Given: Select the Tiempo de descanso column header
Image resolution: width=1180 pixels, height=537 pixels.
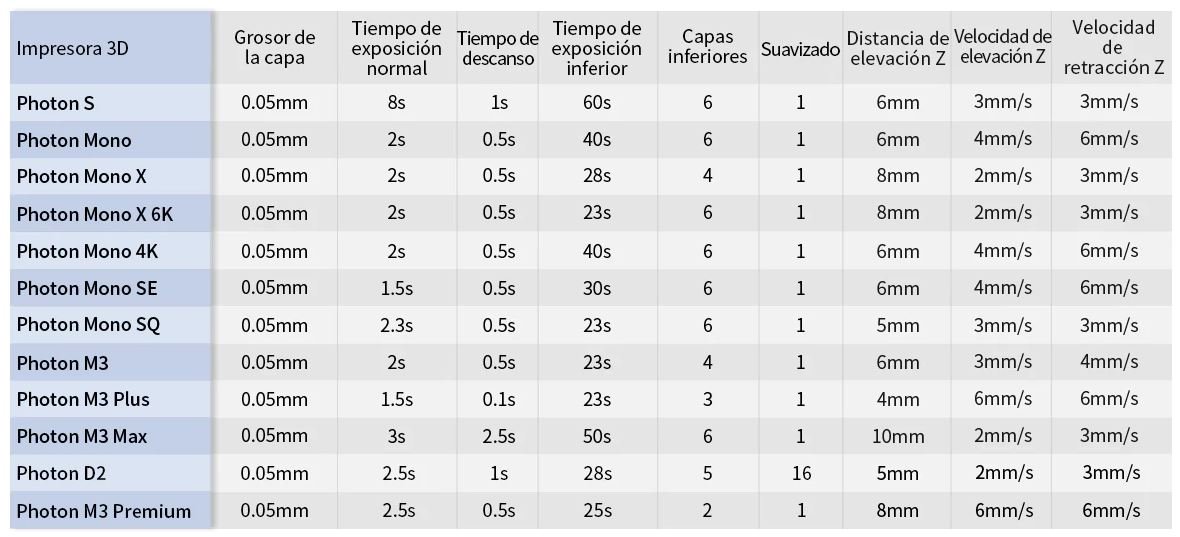Looking at the screenshot, I should click(498, 48).
